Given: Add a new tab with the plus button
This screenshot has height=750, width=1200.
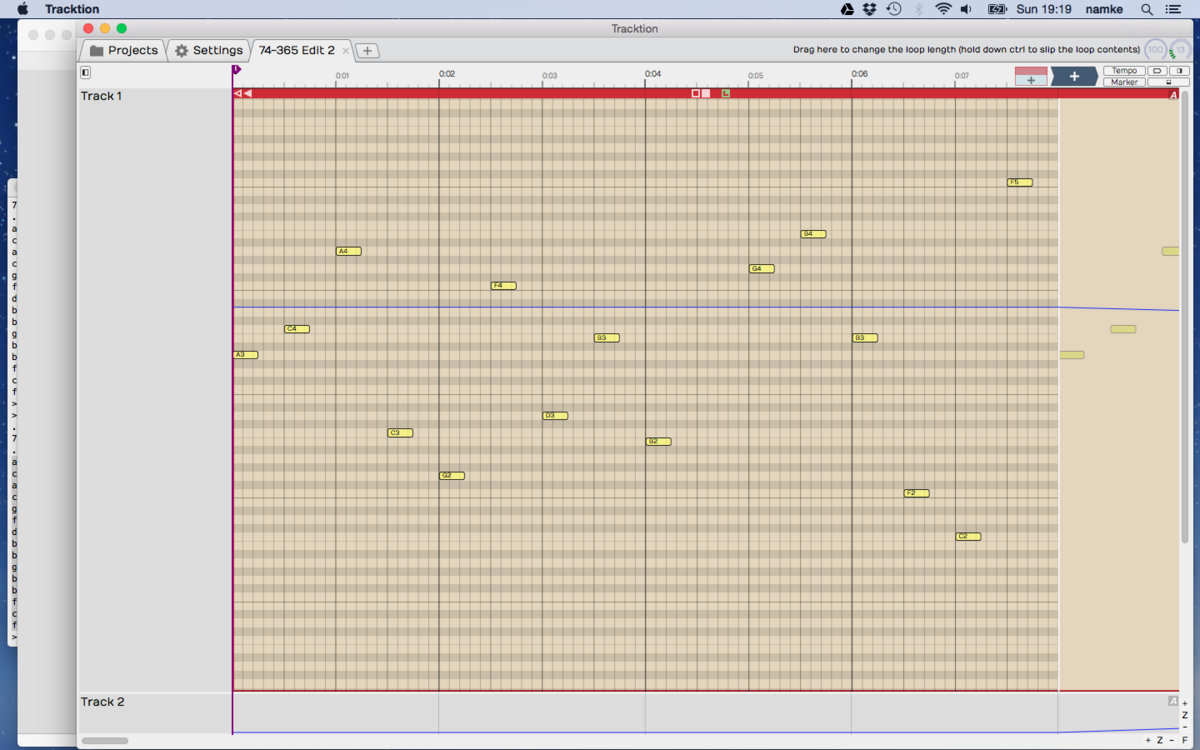Looking at the screenshot, I should [367, 50].
